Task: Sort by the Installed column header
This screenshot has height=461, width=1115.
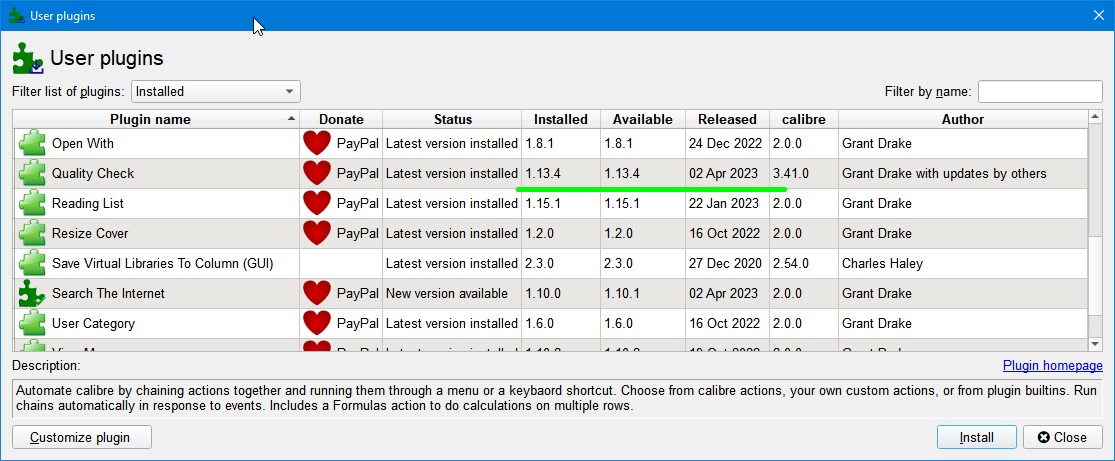Action: pyautogui.click(x=561, y=120)
